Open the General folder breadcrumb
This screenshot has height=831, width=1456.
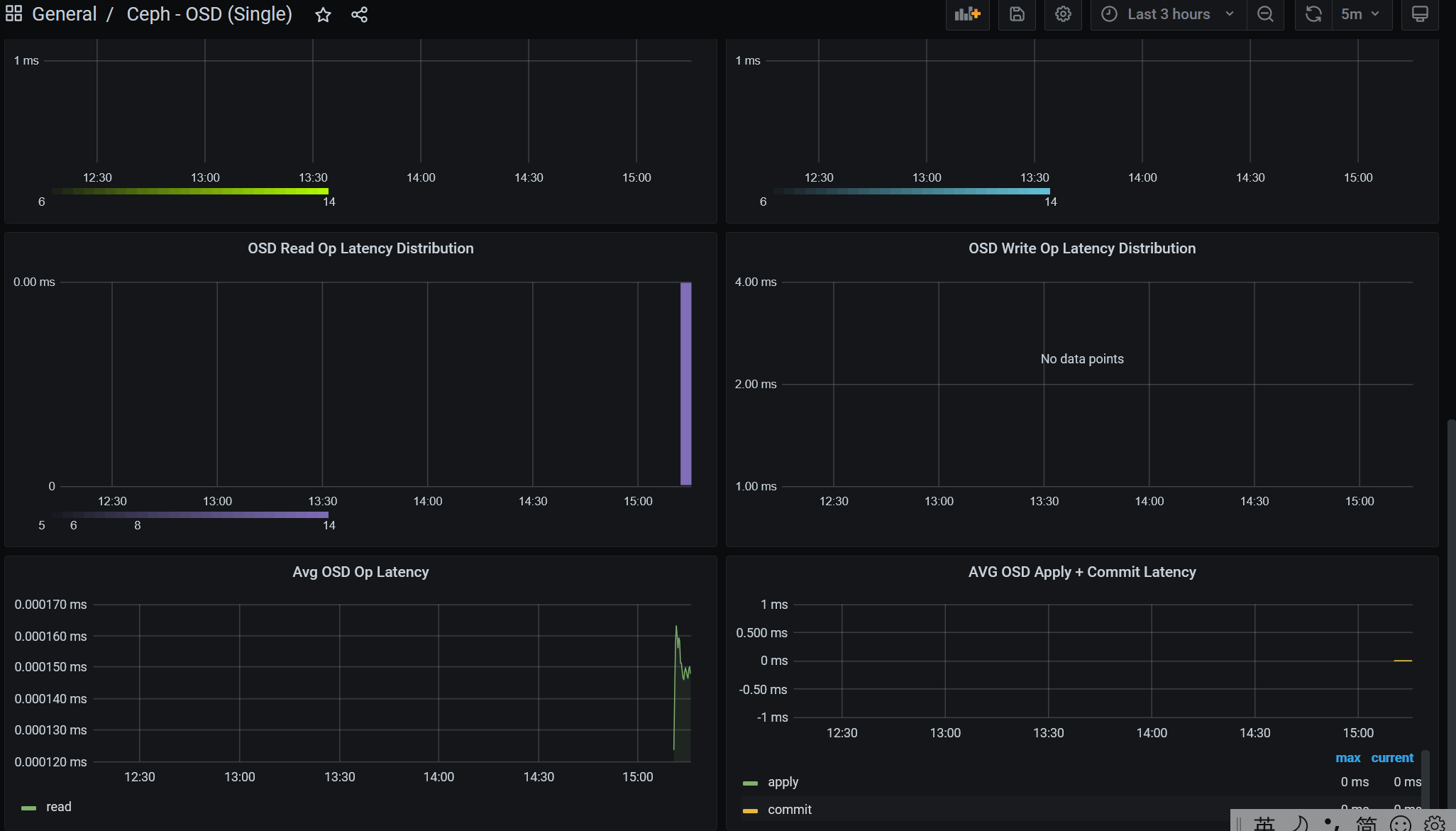coord(64,14)
